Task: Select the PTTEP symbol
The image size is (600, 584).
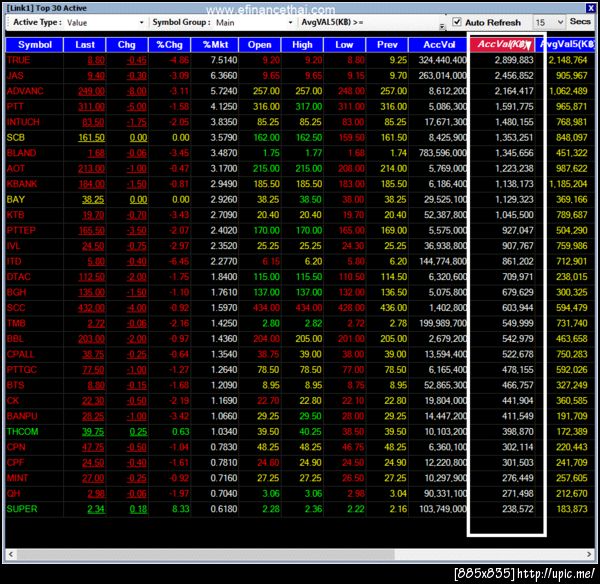Action: tap(21, 230)
